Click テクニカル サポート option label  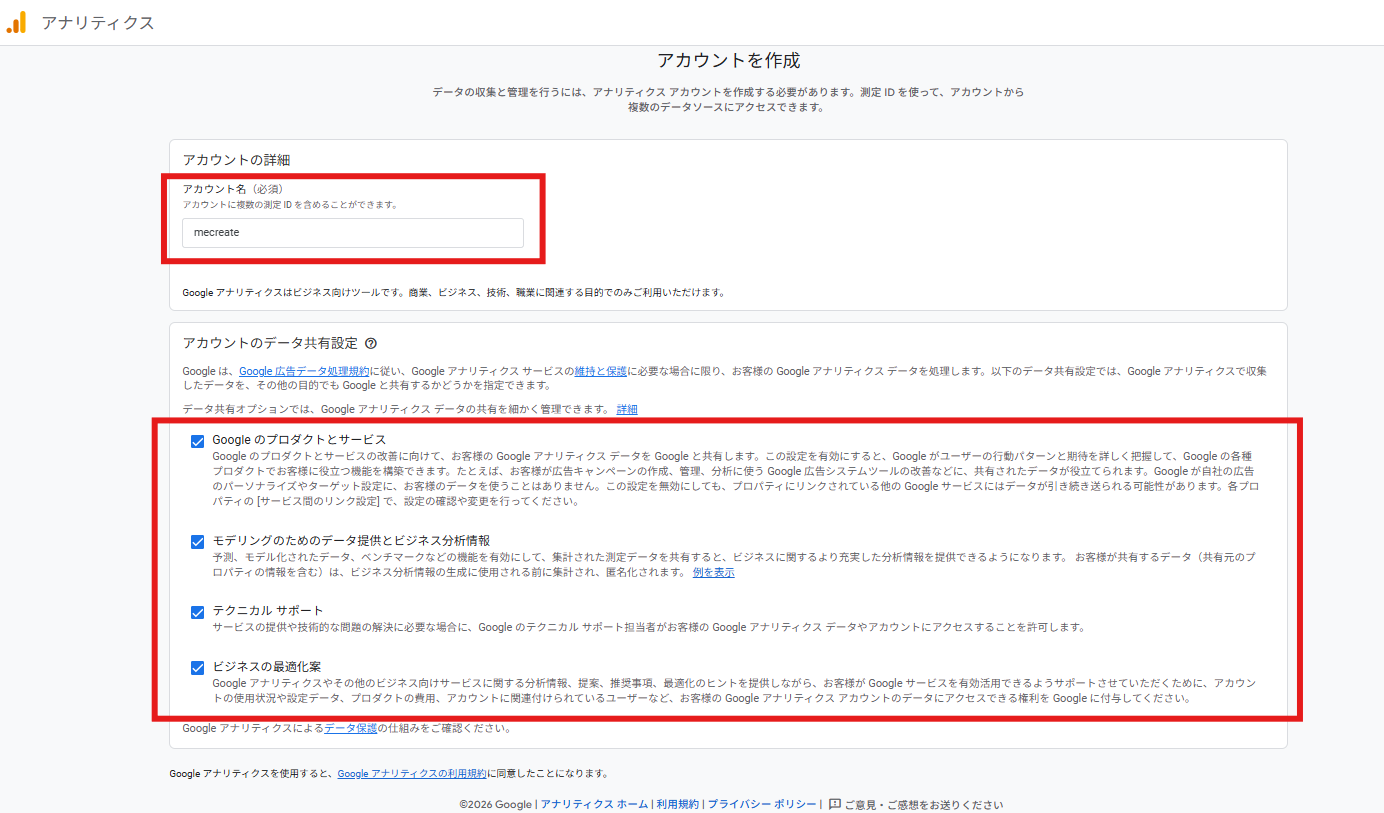pos(268,611)
